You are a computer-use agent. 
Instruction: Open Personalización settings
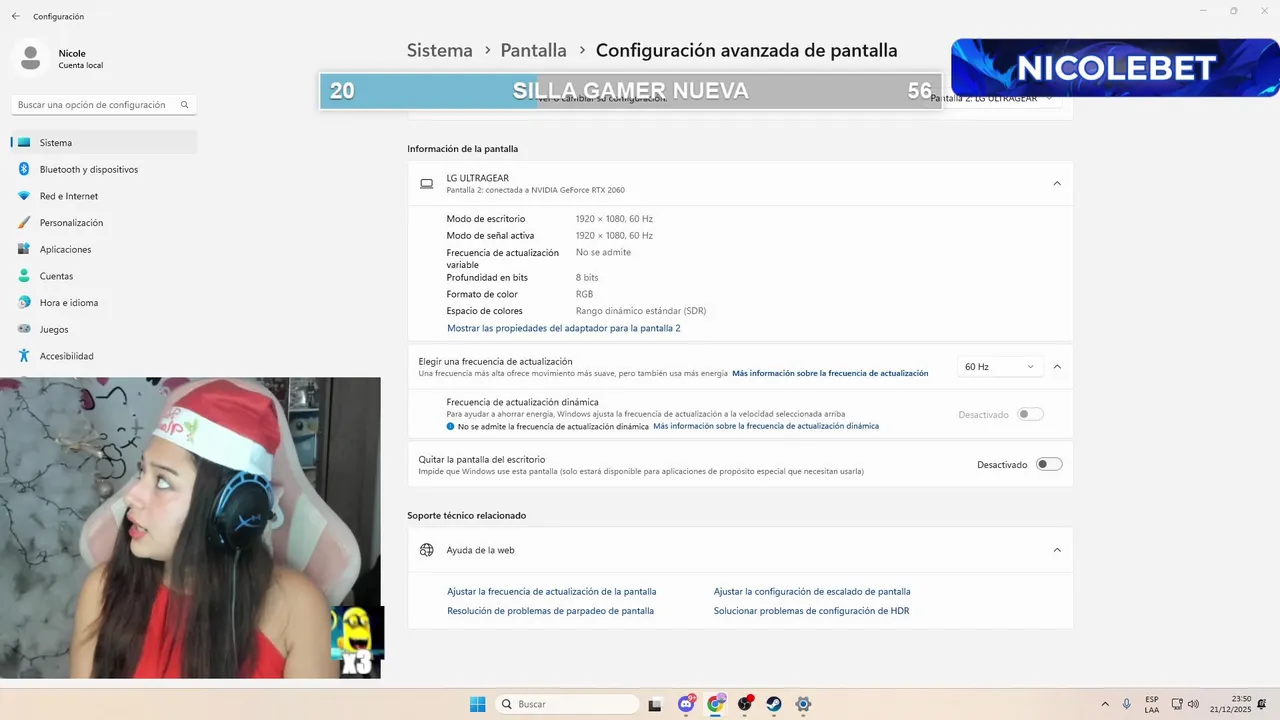104,223
